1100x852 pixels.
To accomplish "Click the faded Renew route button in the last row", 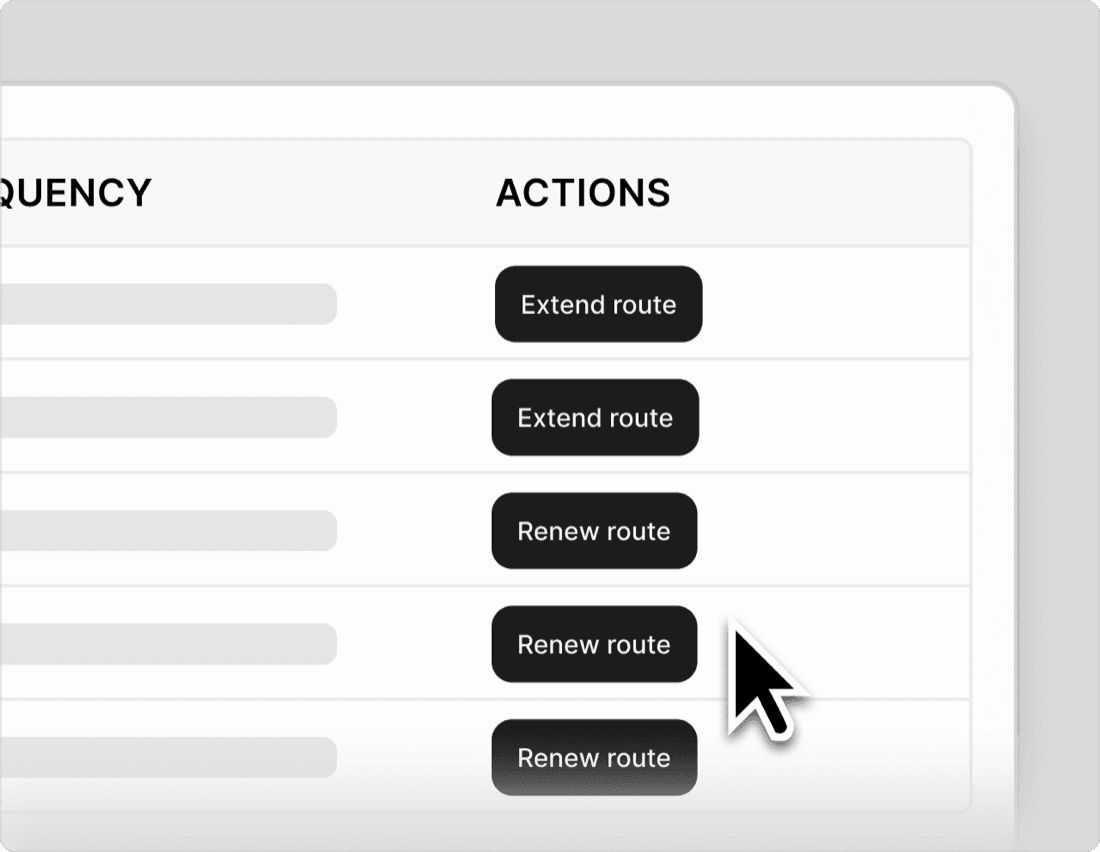I will pos(594,758).
